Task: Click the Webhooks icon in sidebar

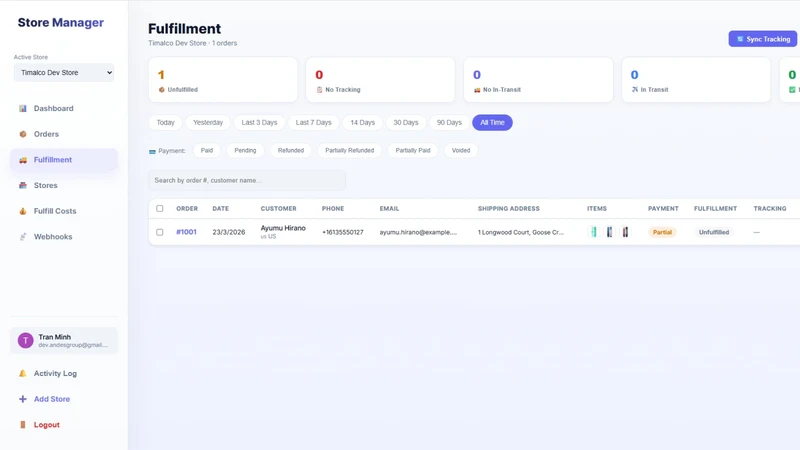Action: 22,237
